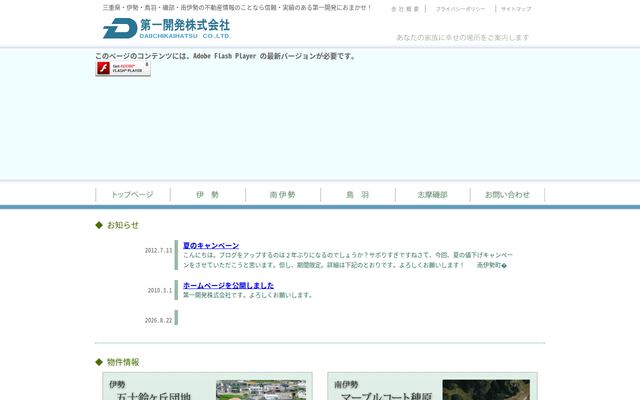Click the マーブルコート property title

tap(386, 396)
